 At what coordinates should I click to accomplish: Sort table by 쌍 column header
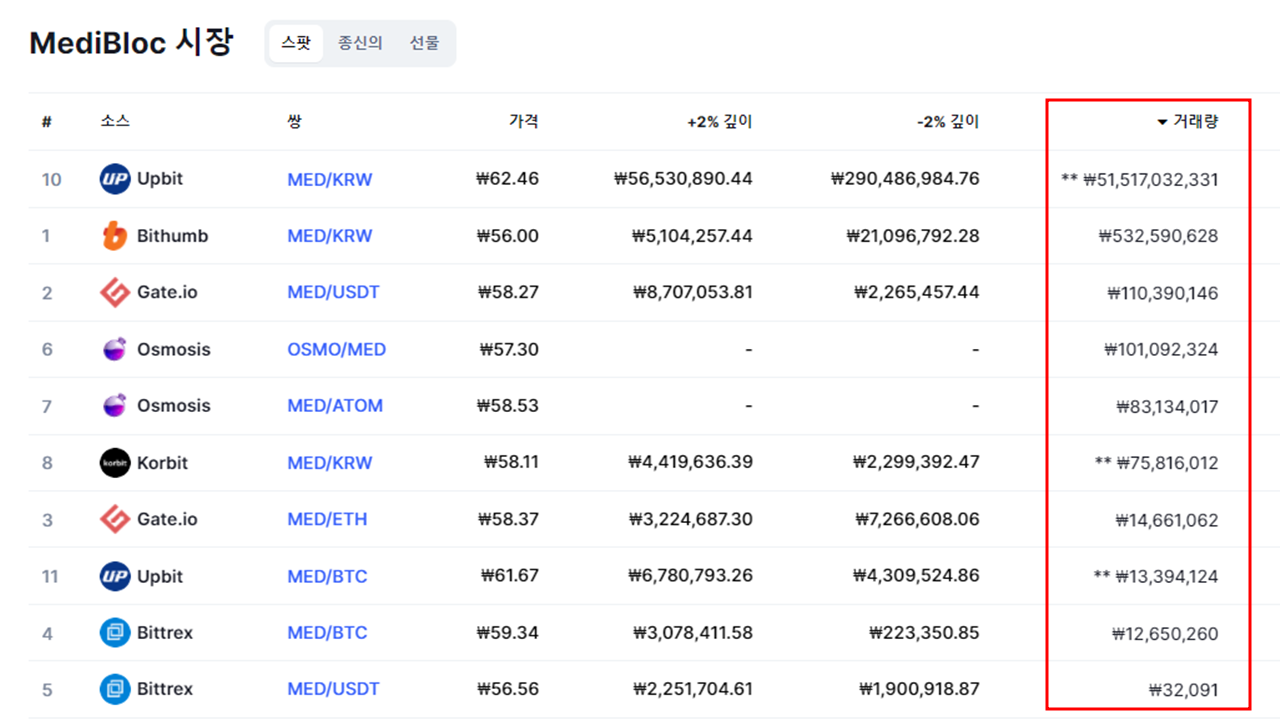coord(294,122)
